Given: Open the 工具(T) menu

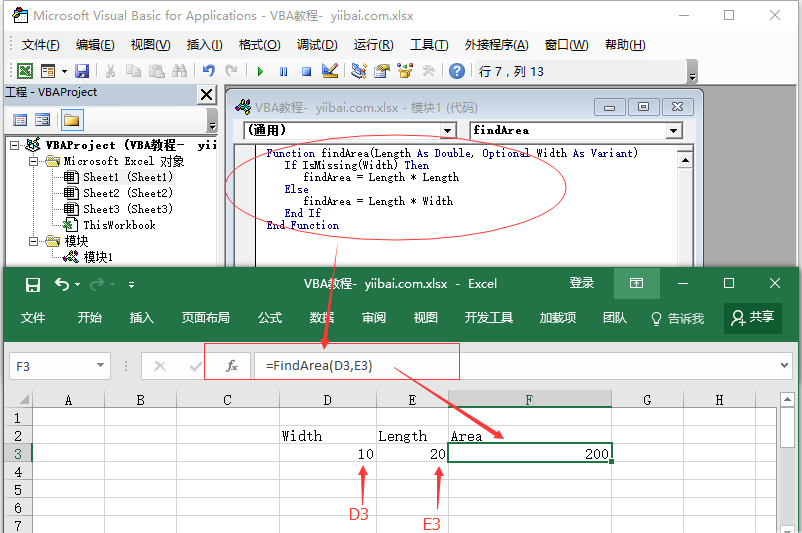Looking at the screenshot, I should [x=429, y=45].
